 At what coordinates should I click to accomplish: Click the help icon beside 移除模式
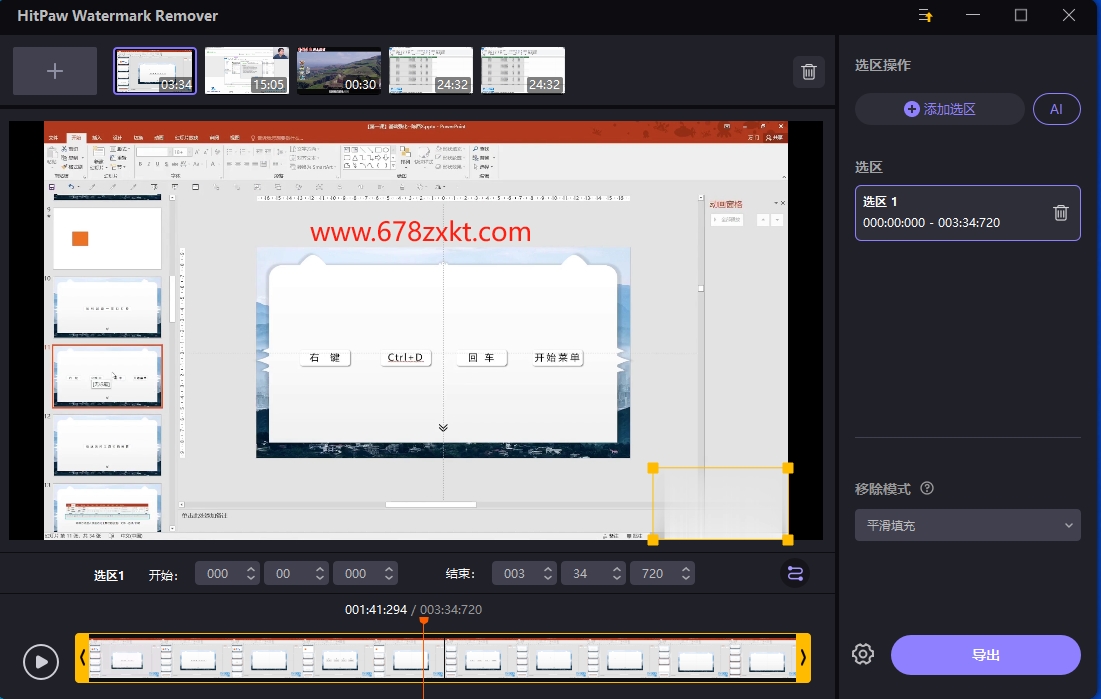coord(927,488)
